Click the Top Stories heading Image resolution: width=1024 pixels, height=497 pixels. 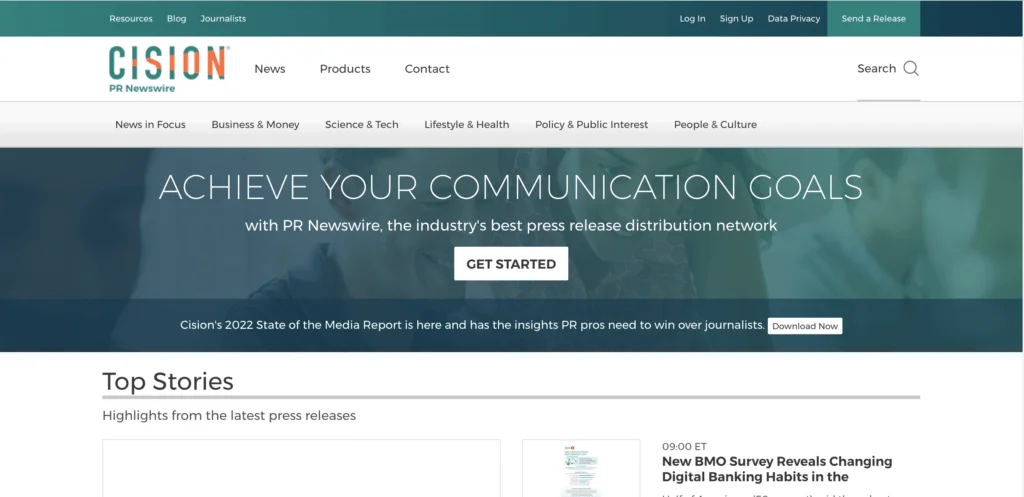(x=168, y=381)
